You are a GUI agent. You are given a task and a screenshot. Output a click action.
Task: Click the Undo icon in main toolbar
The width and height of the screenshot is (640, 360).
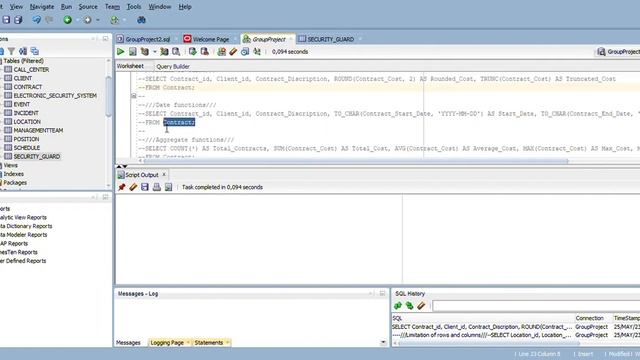click(36, 20)
